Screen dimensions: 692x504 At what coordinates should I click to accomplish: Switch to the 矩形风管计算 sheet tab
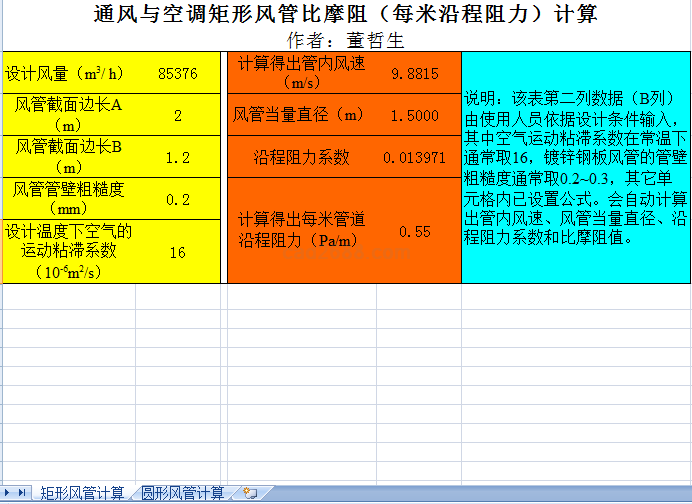[82, 493]
